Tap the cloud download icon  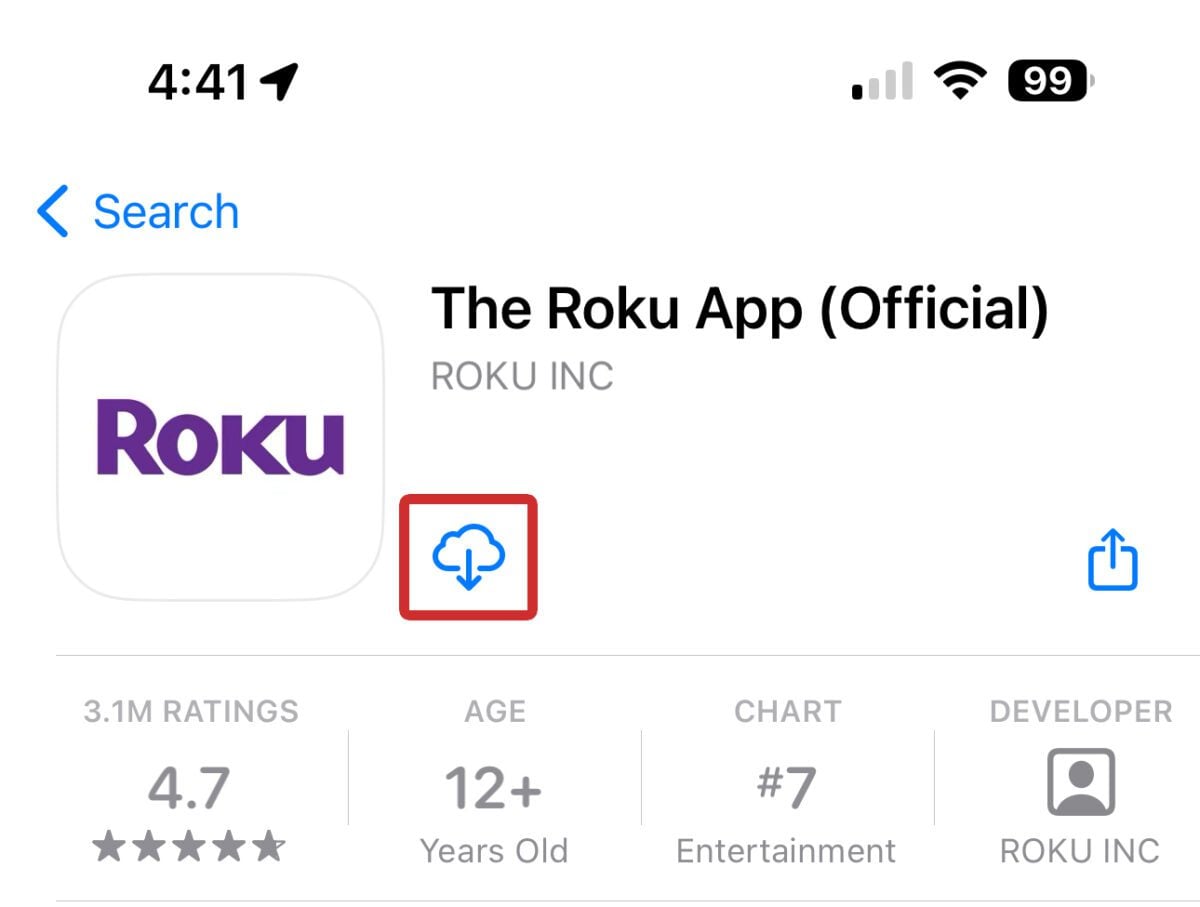(x=468, y=557)
